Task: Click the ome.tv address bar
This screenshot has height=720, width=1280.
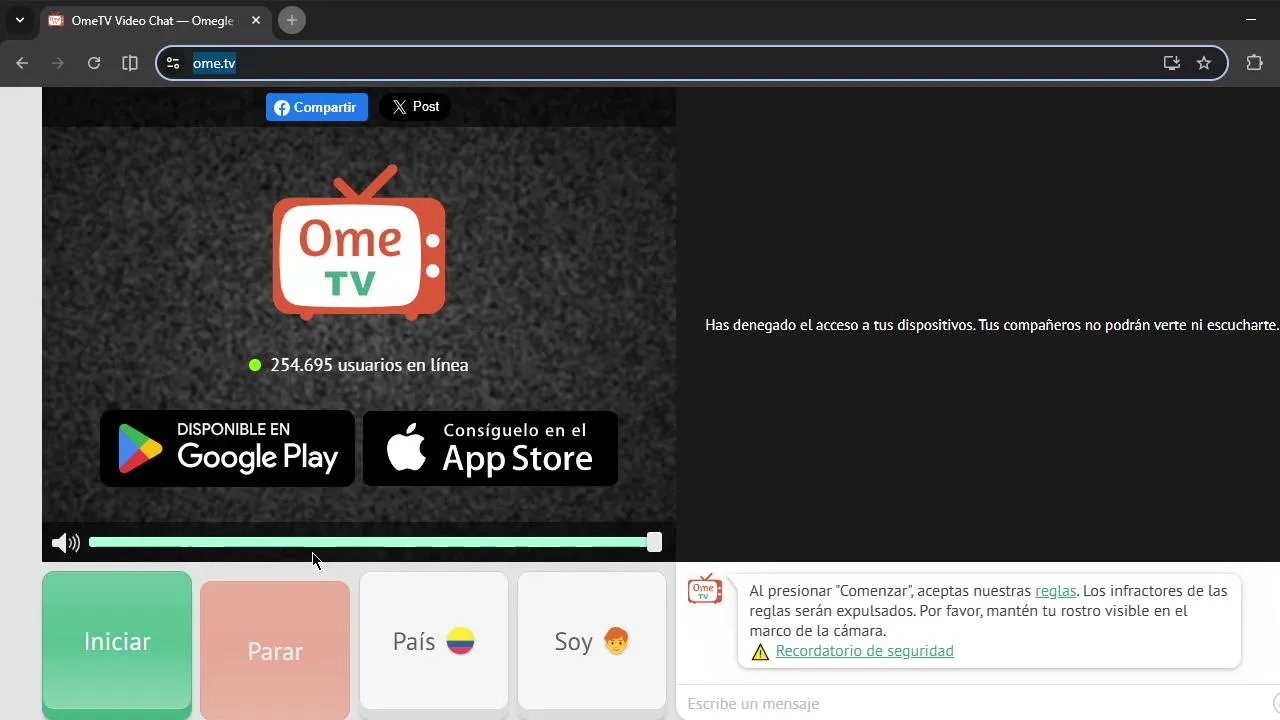Action: click(x=692, y=63)
